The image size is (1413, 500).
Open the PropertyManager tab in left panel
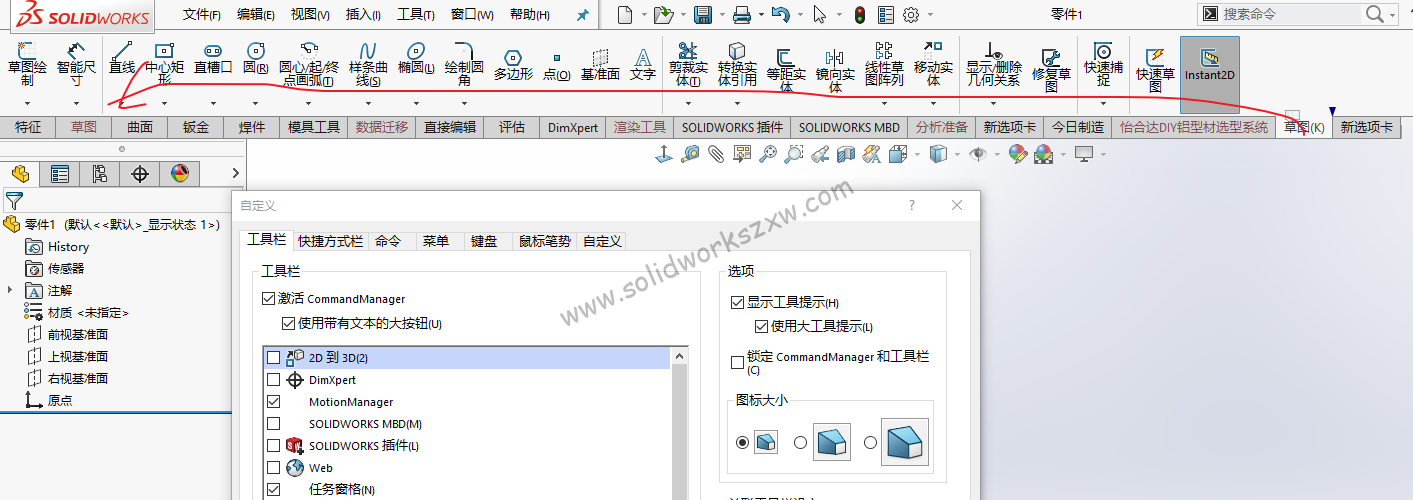coord(60,174)
